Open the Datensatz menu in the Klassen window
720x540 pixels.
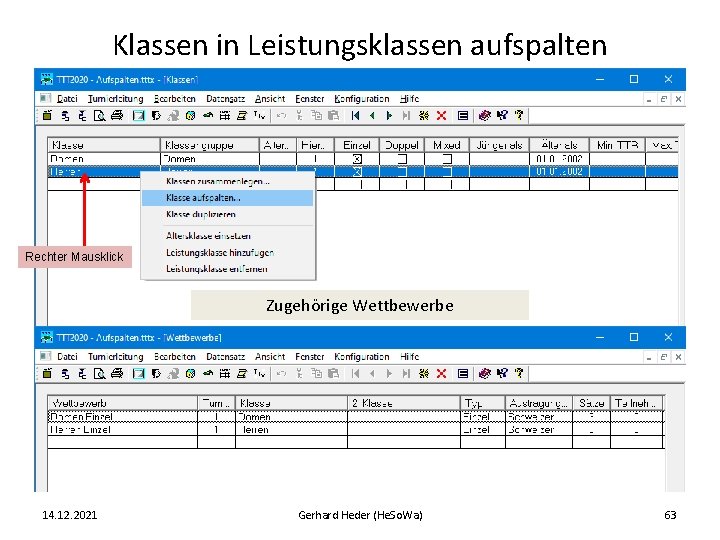[x=225, y=99]
